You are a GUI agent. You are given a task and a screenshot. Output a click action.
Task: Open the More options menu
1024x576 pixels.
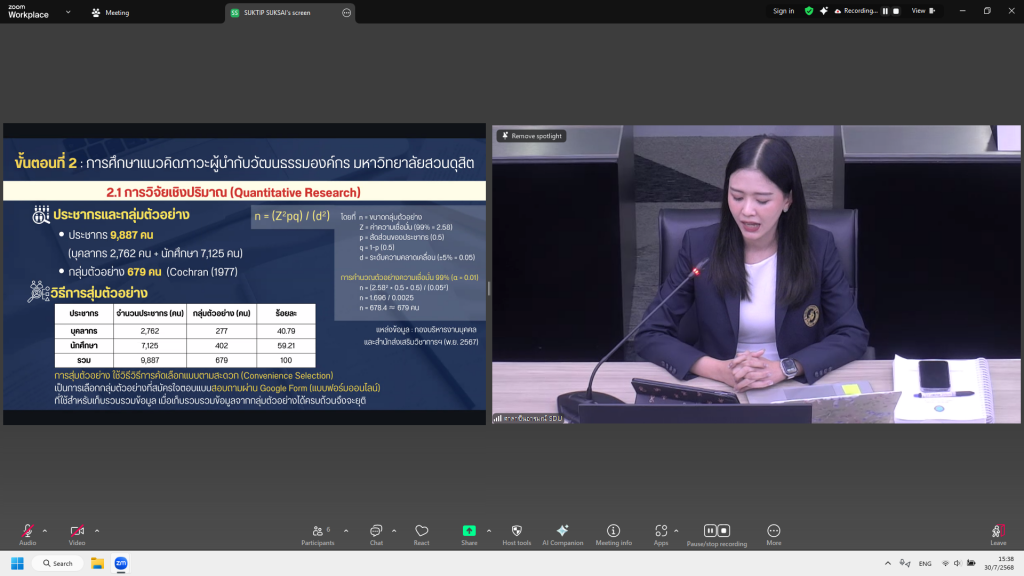tap(773, 531)
